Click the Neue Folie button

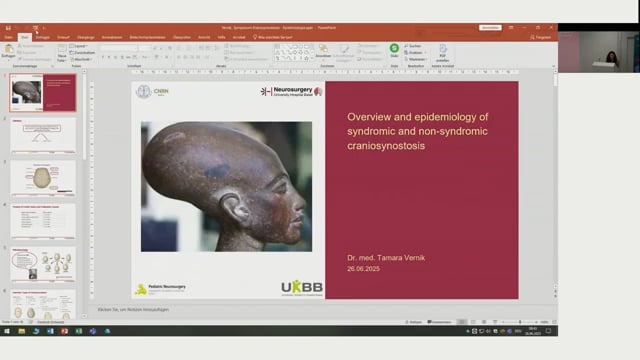pyautogui.click(x=62, y=53)
